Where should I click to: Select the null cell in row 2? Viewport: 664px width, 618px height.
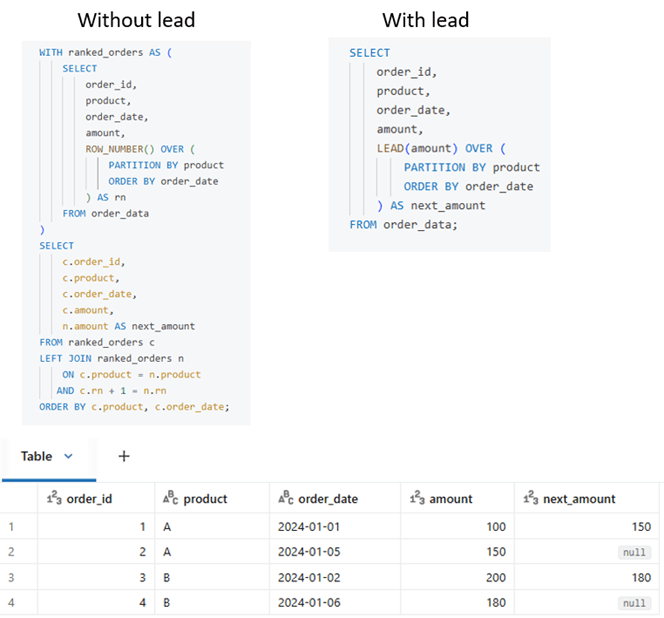(x=634, y=552)
